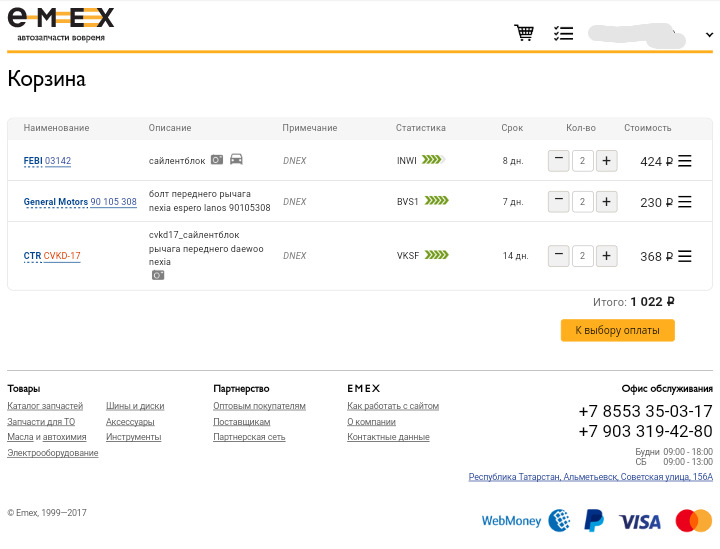Screen dimensions: 720x549
Task: Open the CTR CVKD-17 row menu icon
Action: pyautogui.click(x=685, y=256)
